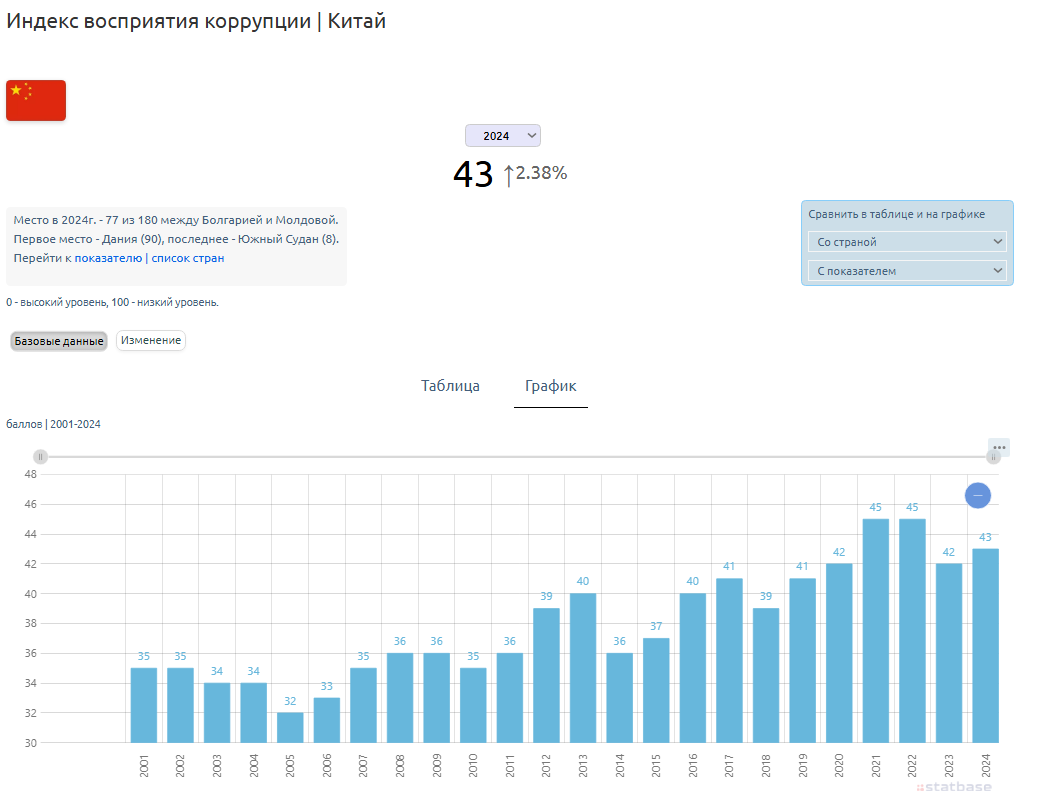Click the 2024 bar with value 43
Viewport: 1040px width, 796px height.
coord(985,645)
